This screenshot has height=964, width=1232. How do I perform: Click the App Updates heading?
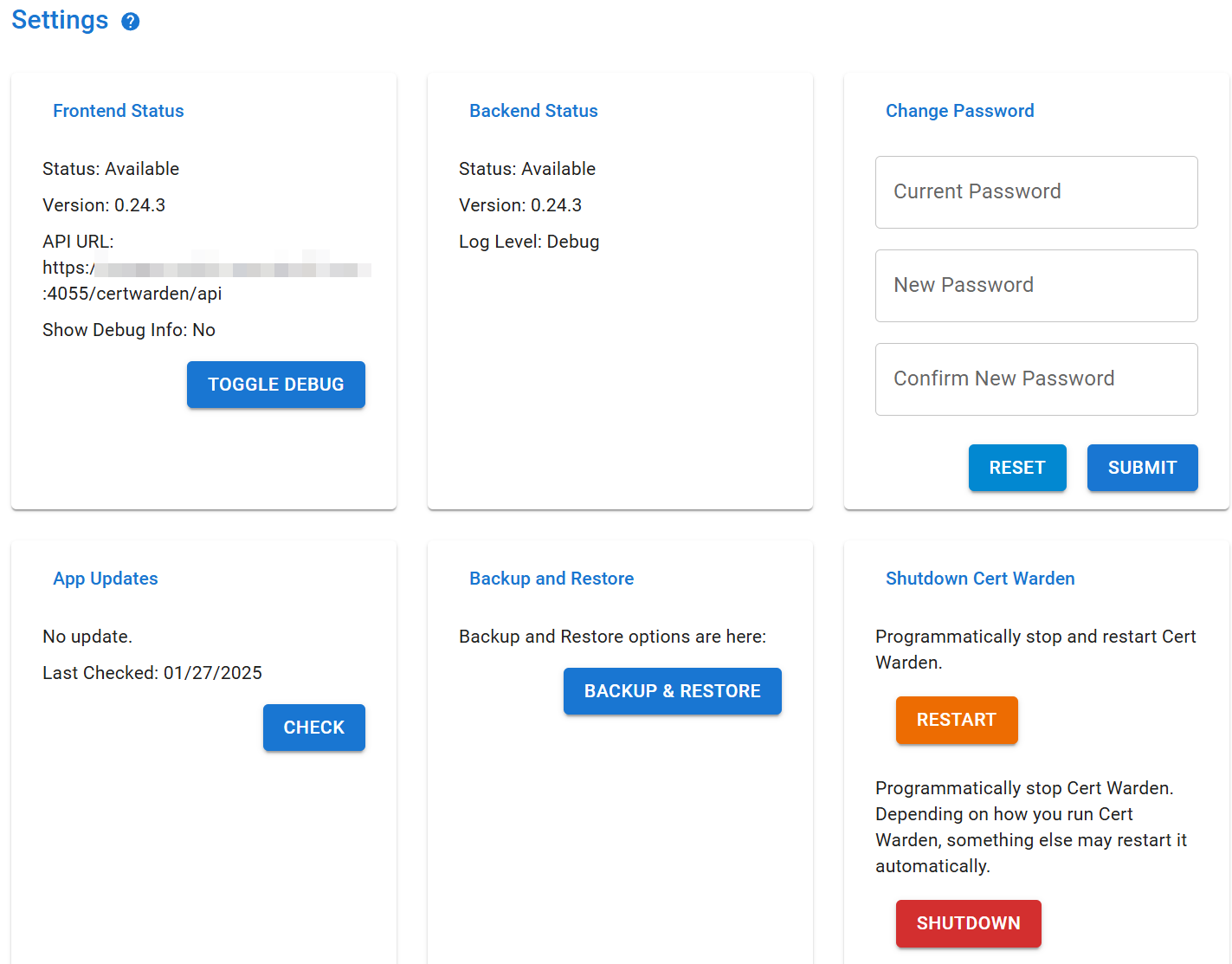pyautogui.click(x=105, y=579)
